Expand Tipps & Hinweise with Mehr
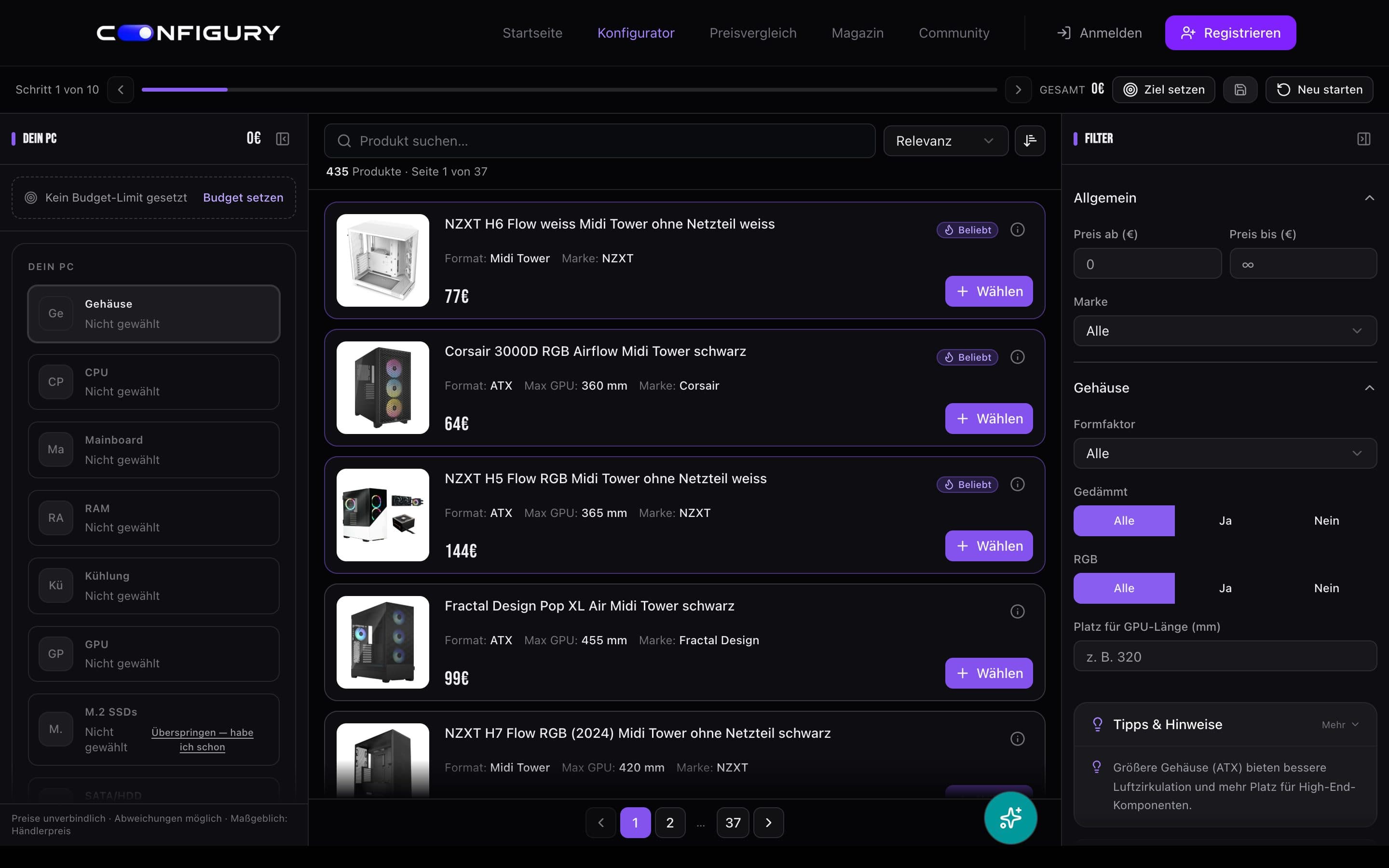Image resolution: width=1389 pixels, height=868 pixels. point(1340,724)
